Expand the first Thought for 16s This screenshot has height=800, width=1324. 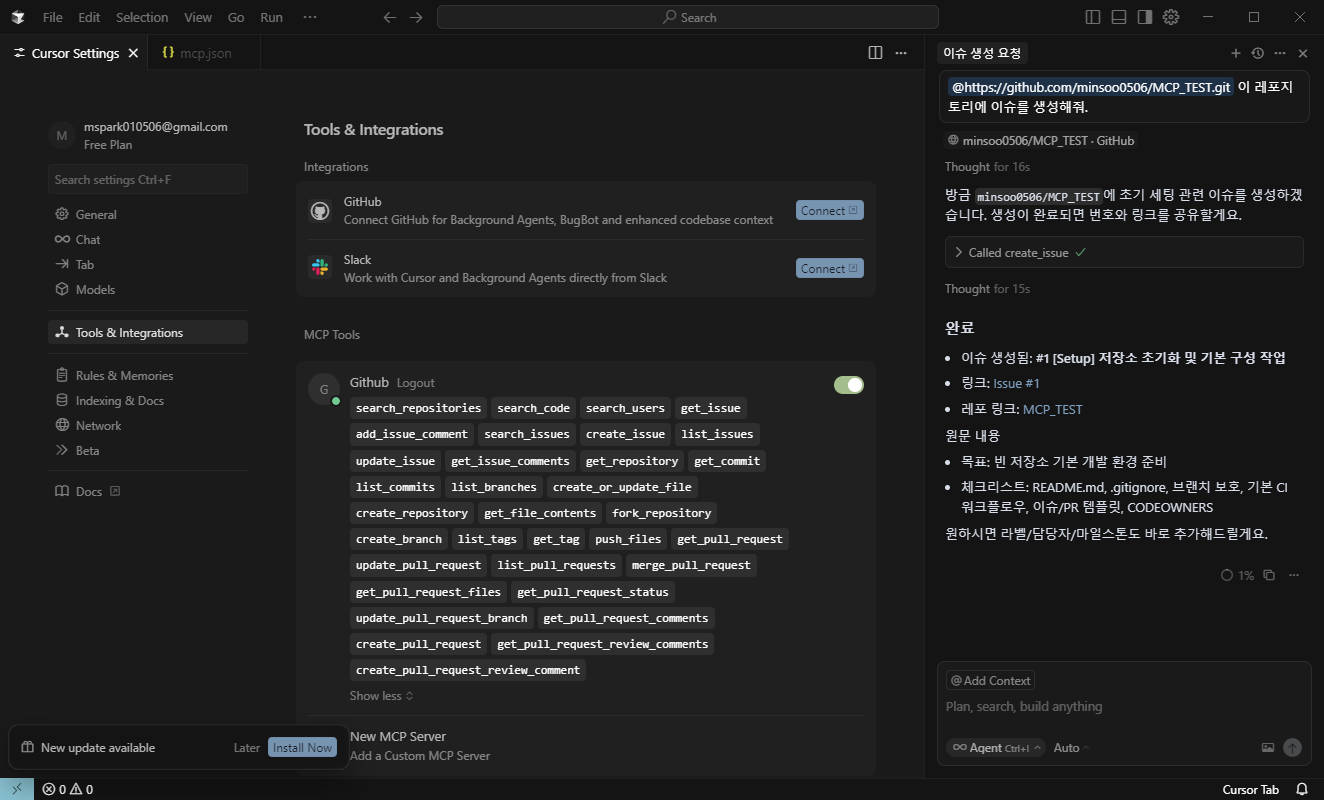[987, 167]
